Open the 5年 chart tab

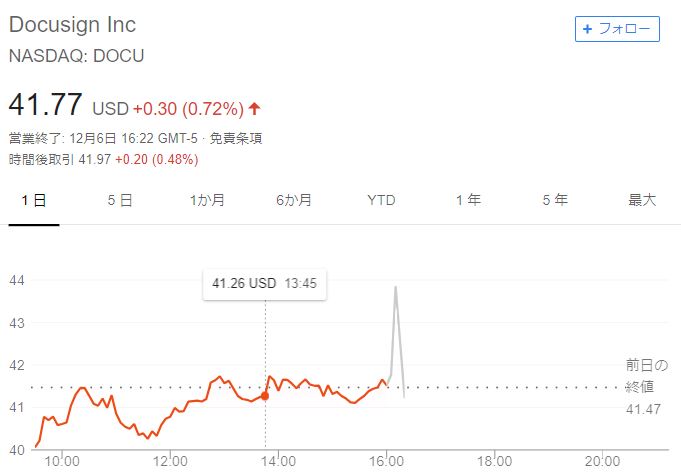(555, 200)
